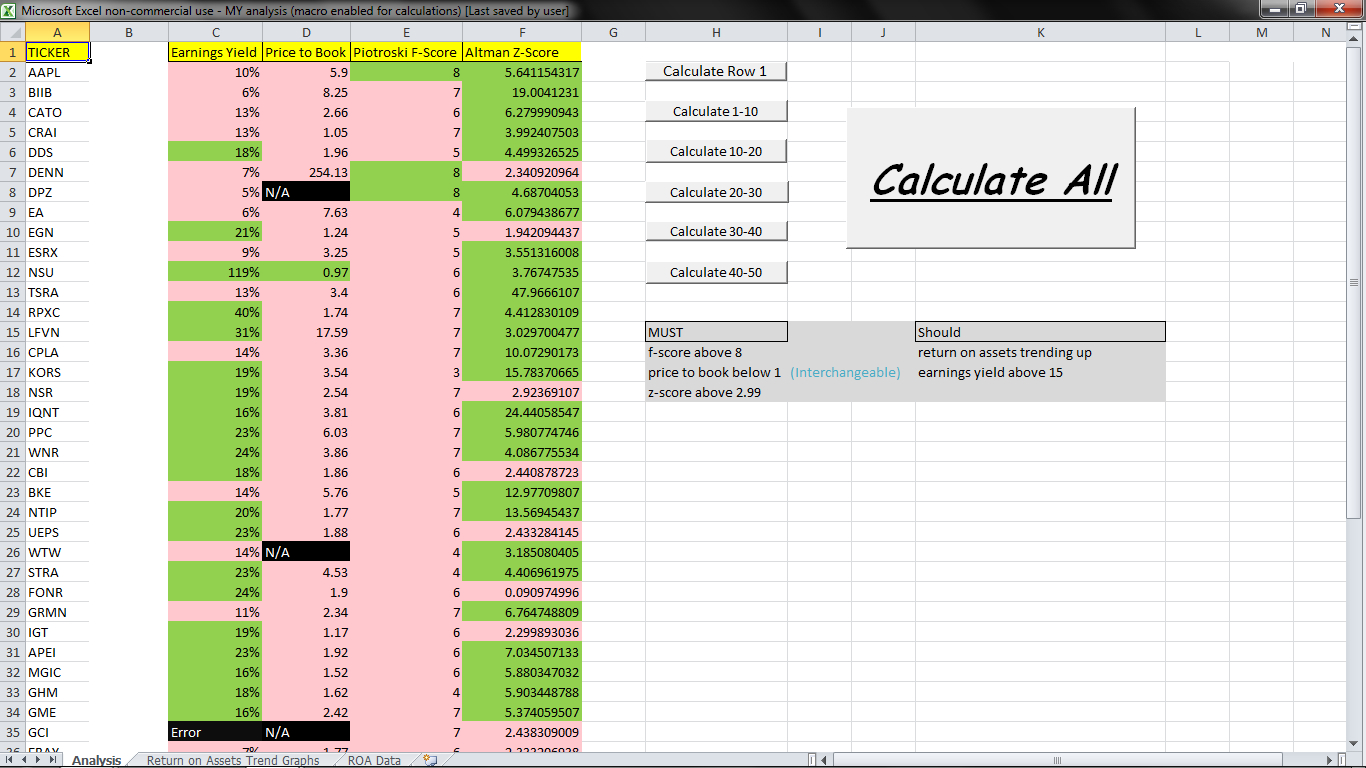Click the Insert Worksheet icon
This screenshot has width=1366, height=768.
(x=431, y=760)
